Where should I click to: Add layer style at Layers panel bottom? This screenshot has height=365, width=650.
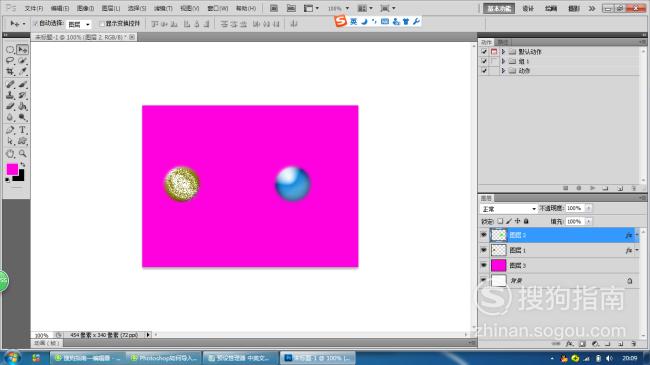click(x=570, y=344)
